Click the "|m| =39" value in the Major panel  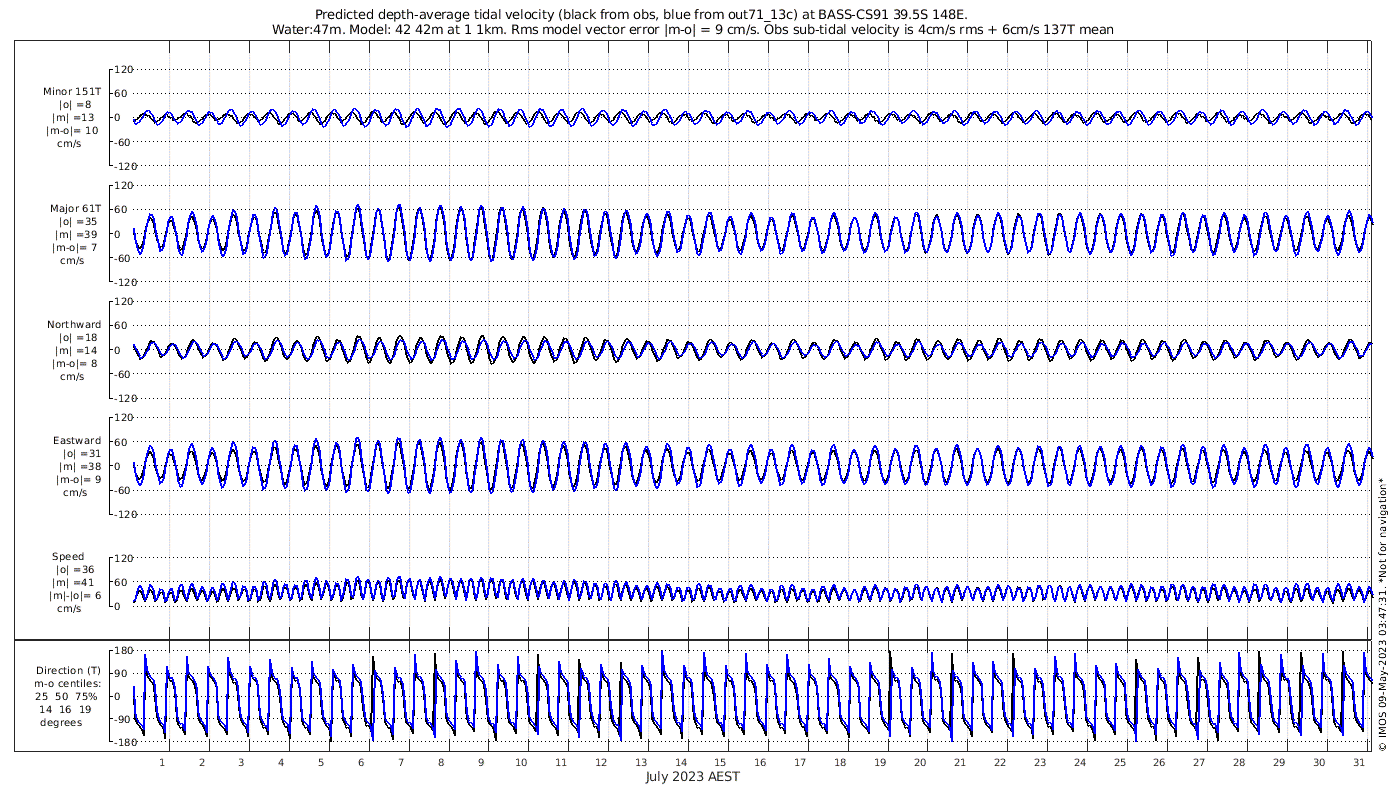click(77, 235)
